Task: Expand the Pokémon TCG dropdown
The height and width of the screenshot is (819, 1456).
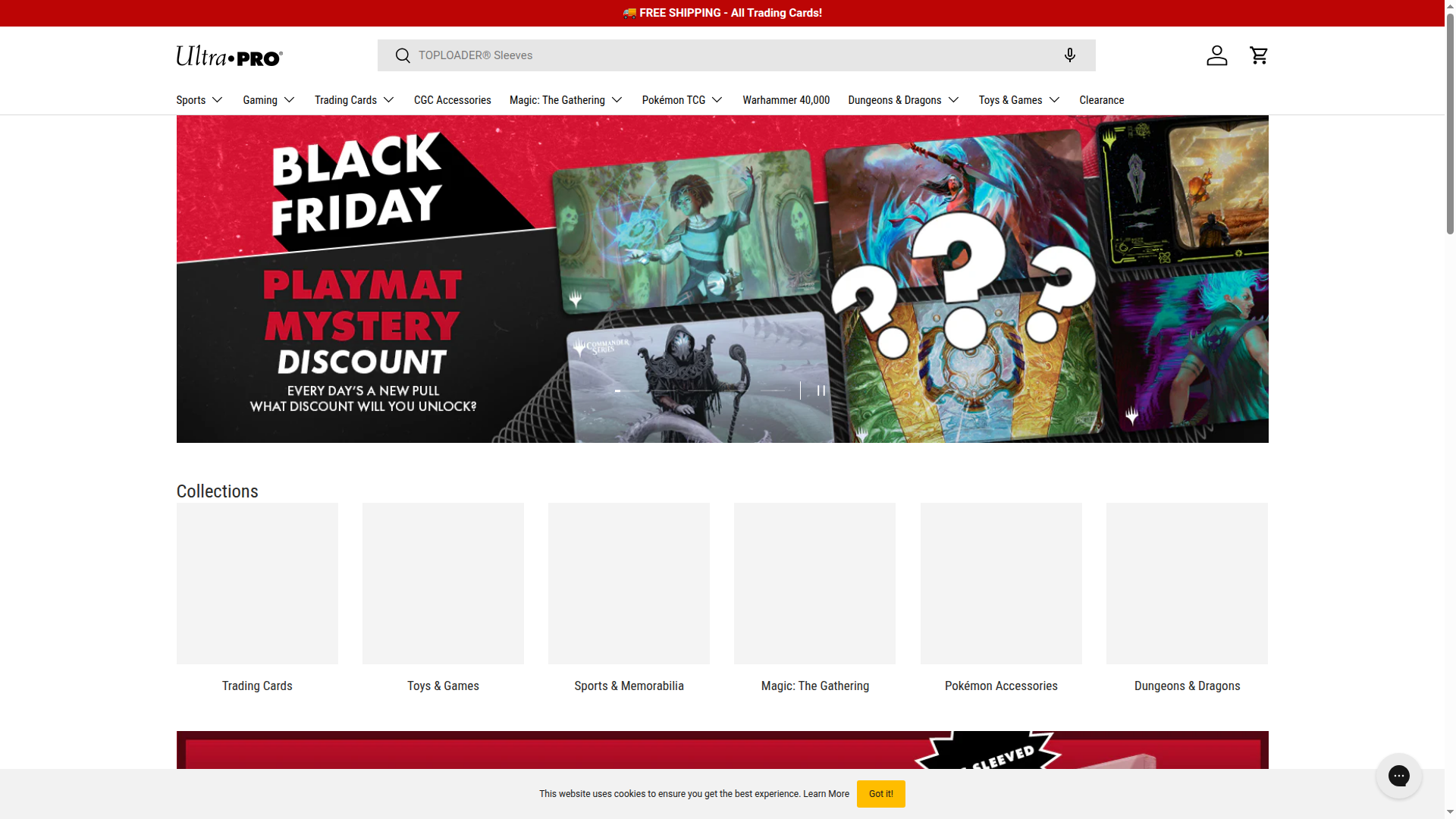Action: tap(682, 100)
